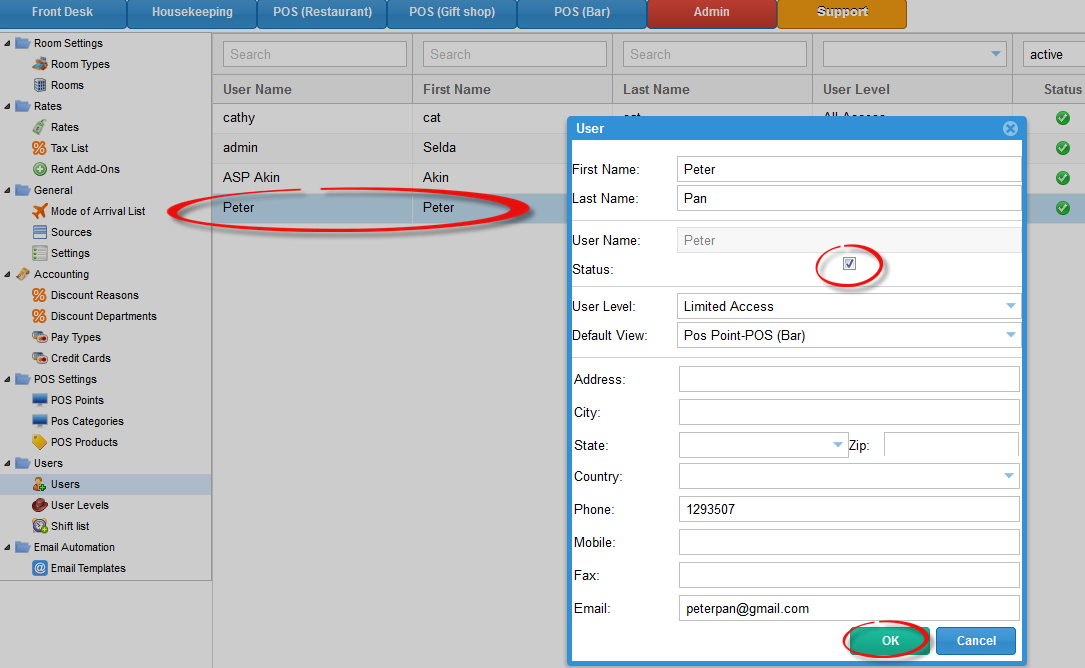The width and height of the screenshot is (1085, 668).
Task: Toggle the Status checkbox in User dialog
Action: (x=849, y=264)
